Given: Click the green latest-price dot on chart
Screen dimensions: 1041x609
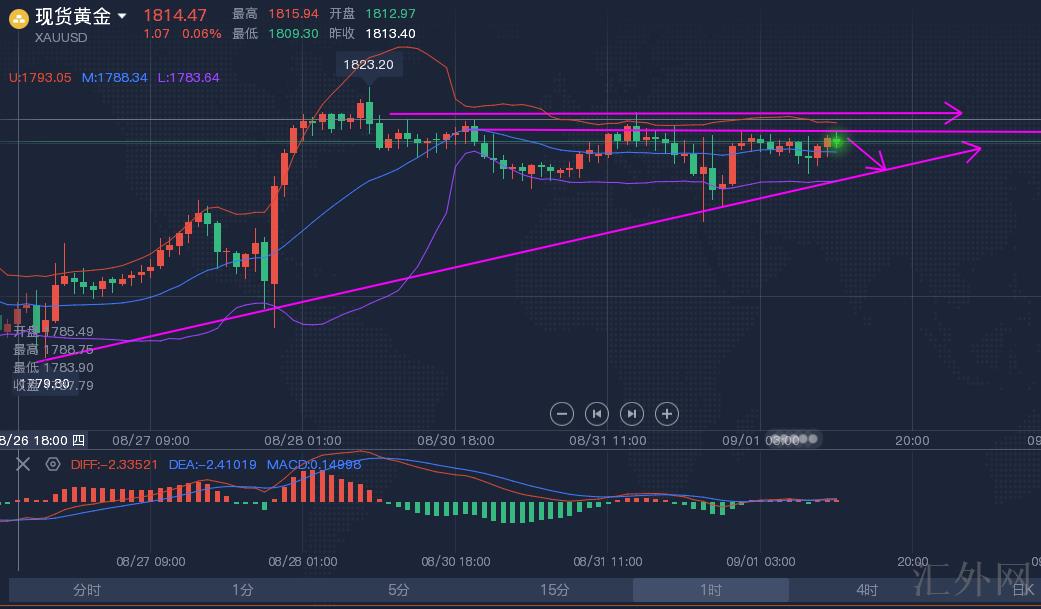Looking at the screenshot, I should 836,142.
